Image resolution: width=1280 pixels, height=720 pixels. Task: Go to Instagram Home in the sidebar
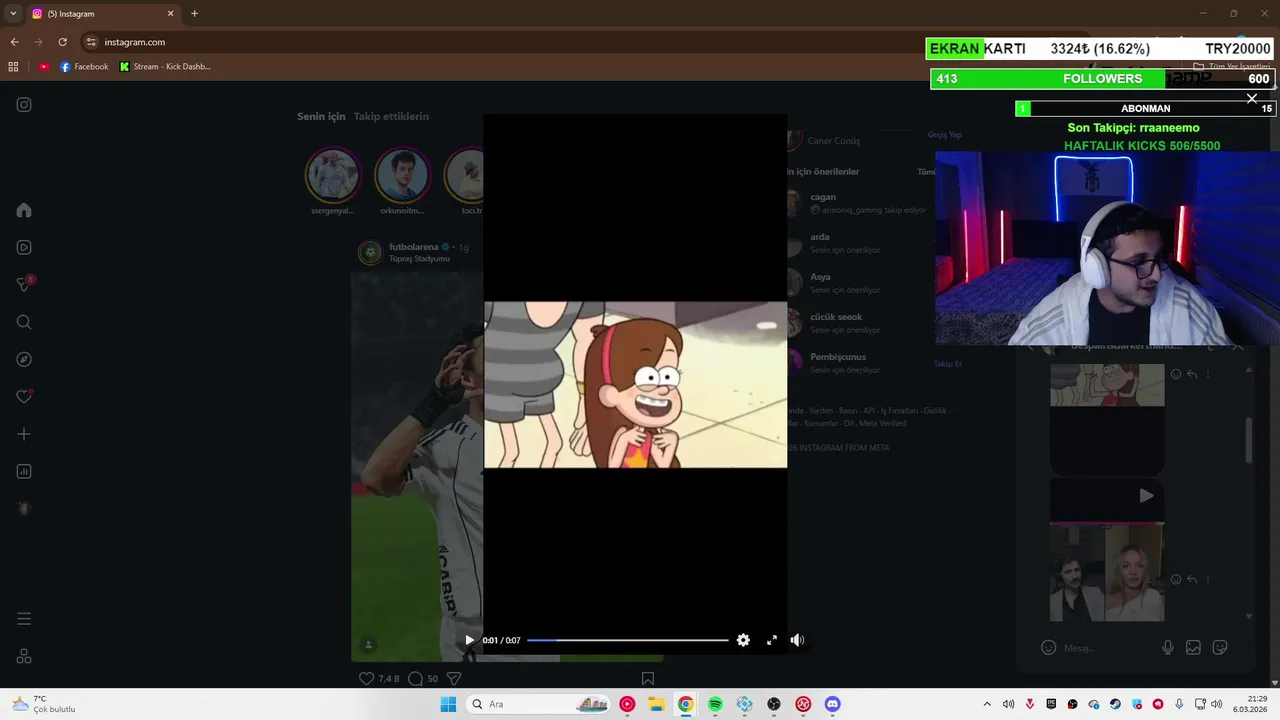coord(24,210)
